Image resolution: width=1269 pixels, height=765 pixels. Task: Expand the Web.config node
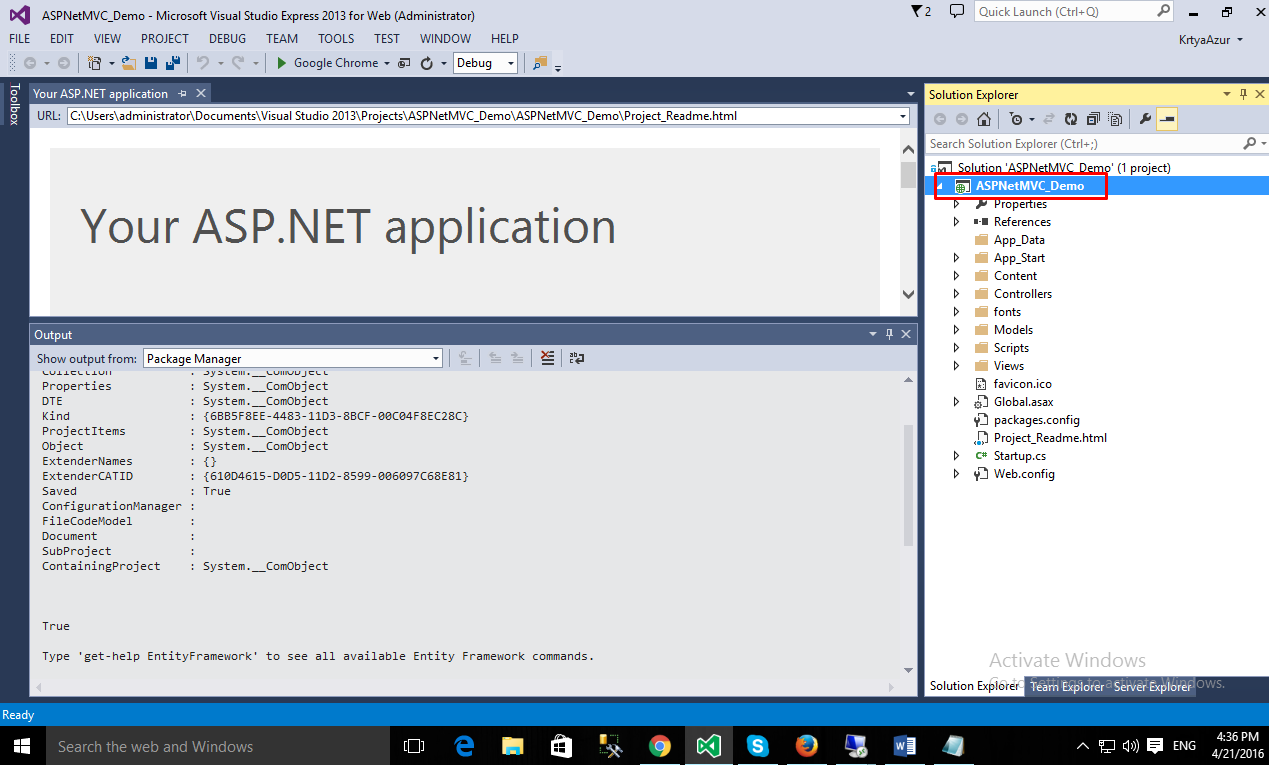[956, 474]
